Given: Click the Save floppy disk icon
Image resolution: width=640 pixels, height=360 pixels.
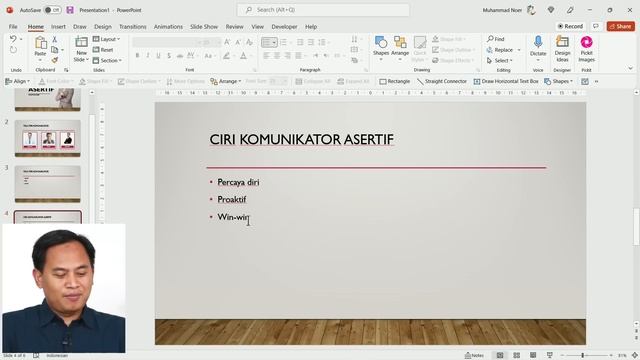Looking at the screenshot, I should (70, 10).
